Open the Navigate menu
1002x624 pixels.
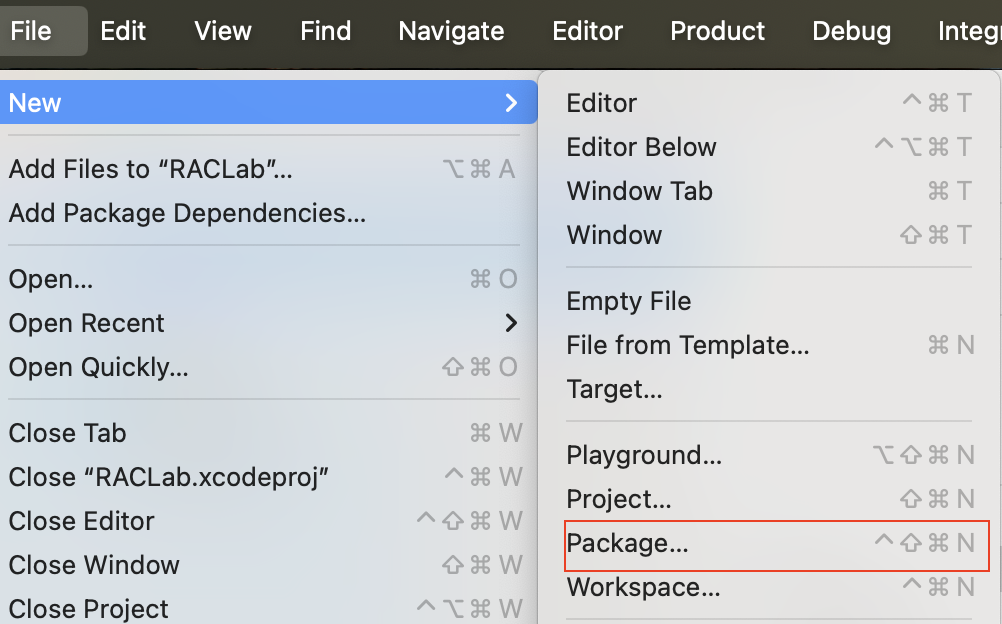[451, 31]
